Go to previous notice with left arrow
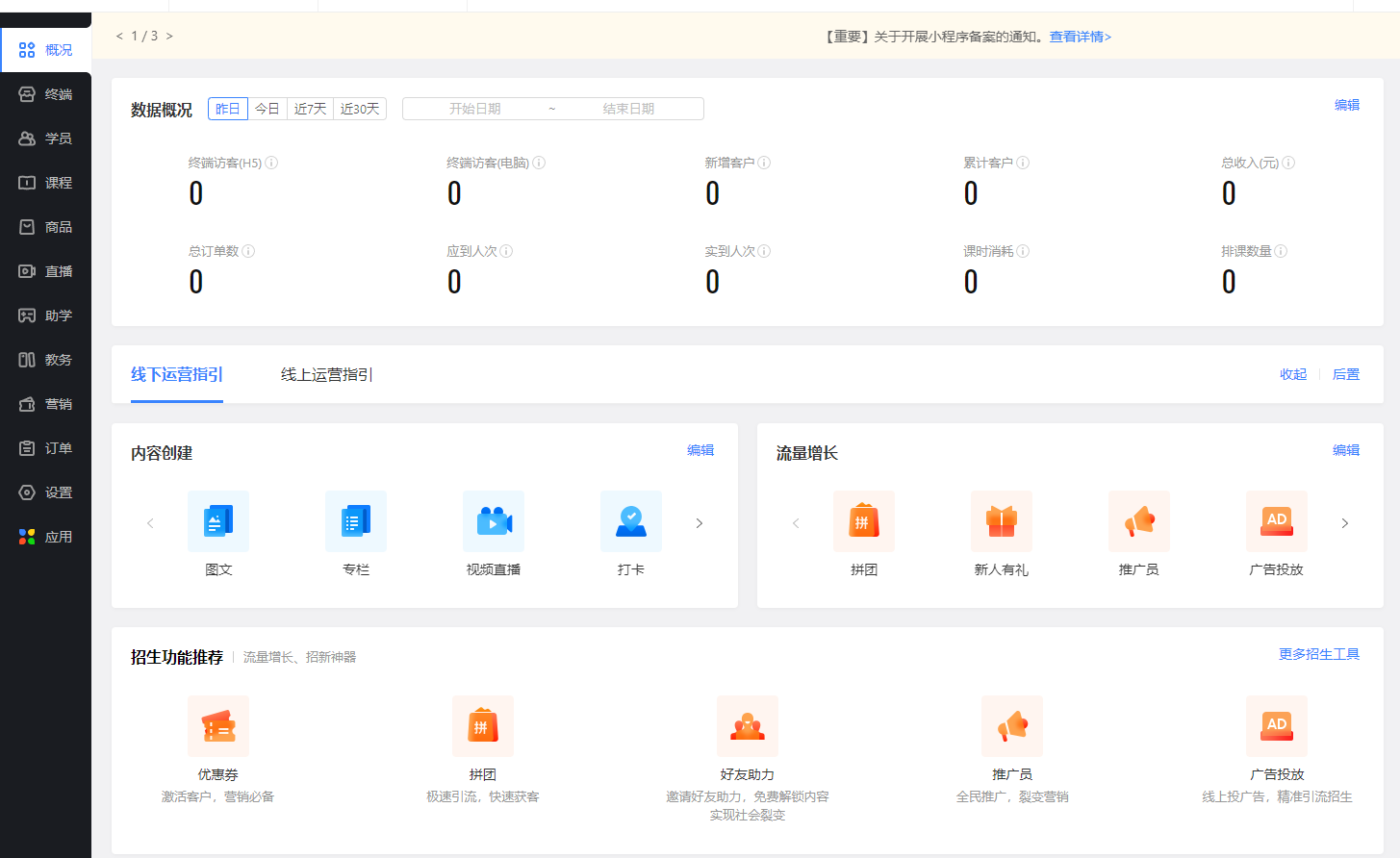1400x858 pixels. coord(119,37)
